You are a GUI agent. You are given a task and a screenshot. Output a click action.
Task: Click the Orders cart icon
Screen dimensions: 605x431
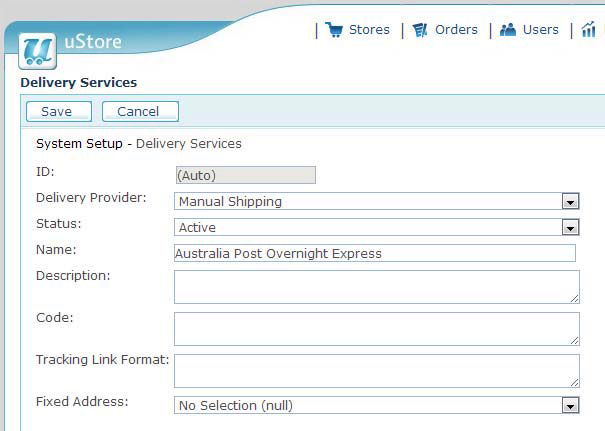(420, 30)
